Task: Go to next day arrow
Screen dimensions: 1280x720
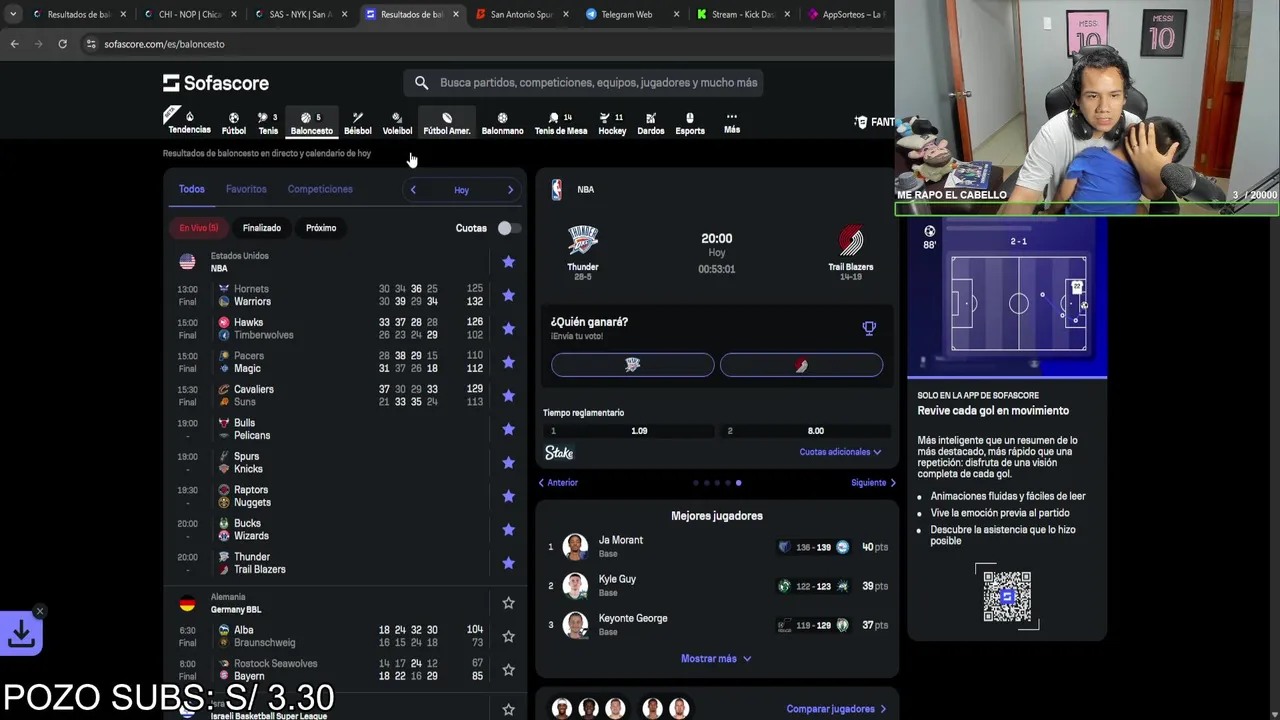Action: point(510,190)
